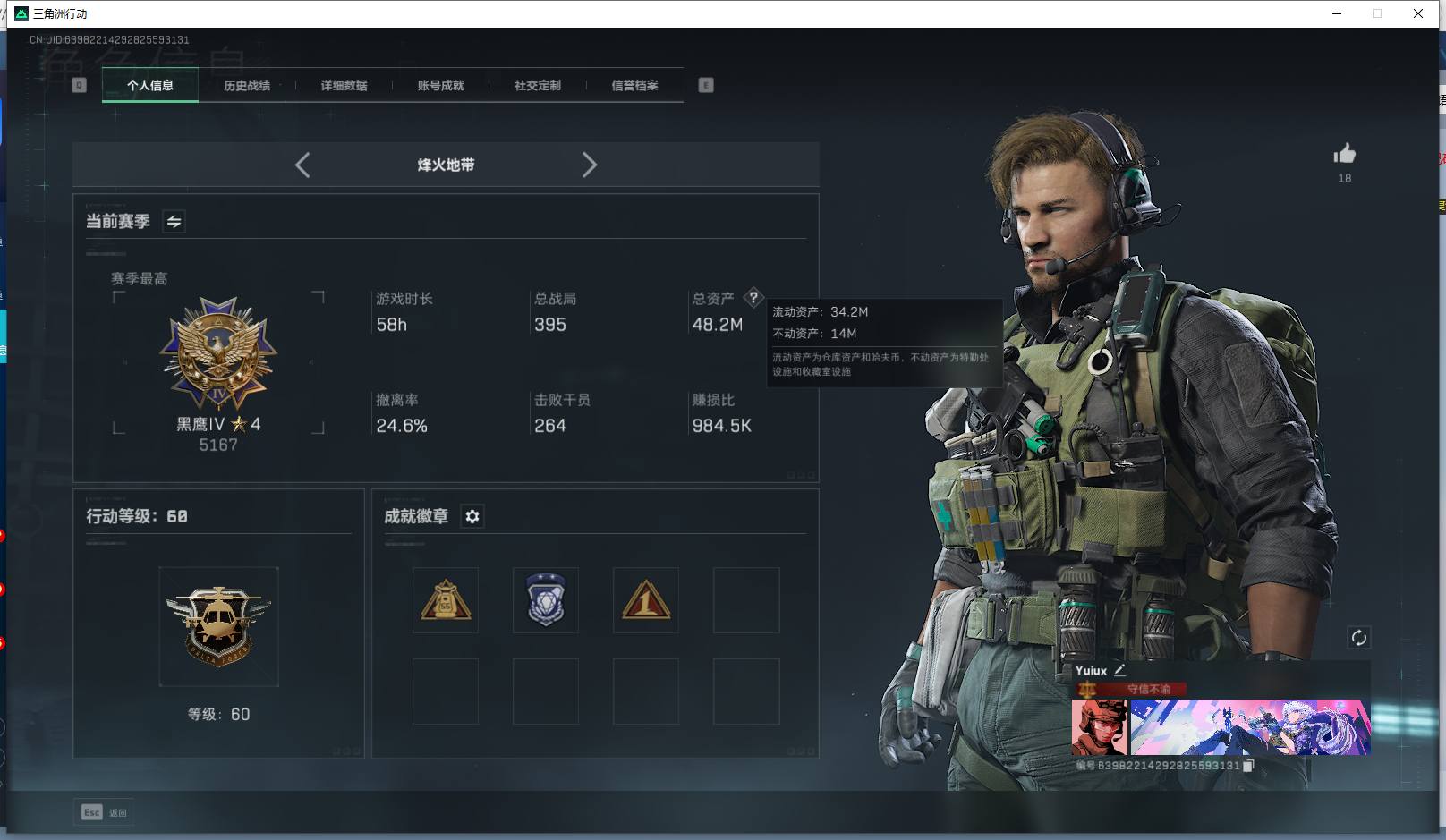This screenshot has width=1446, height=840.
Task: Click the 信誉档案 tab
Action: click(x=634, y=86)
